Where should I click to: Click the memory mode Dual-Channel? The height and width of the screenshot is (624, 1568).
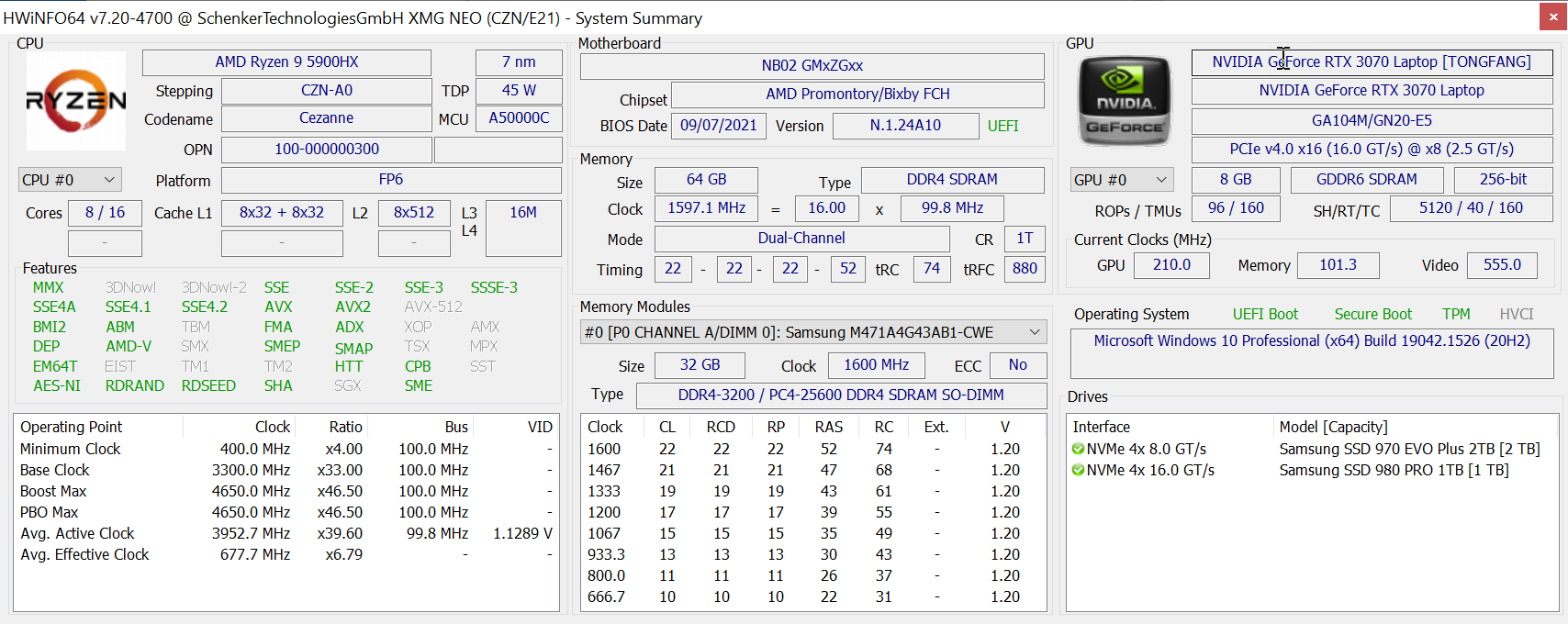tap(801, 239)
